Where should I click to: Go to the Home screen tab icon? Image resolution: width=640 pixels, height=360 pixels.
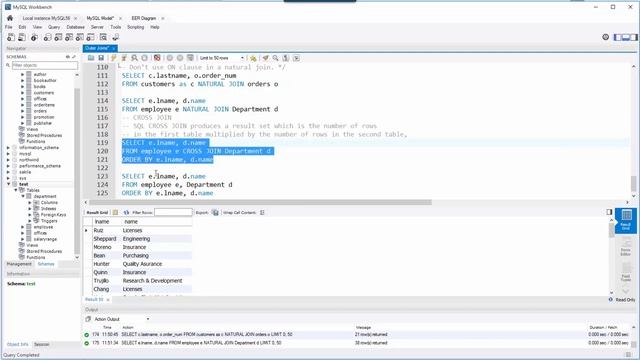click(10, 18)
